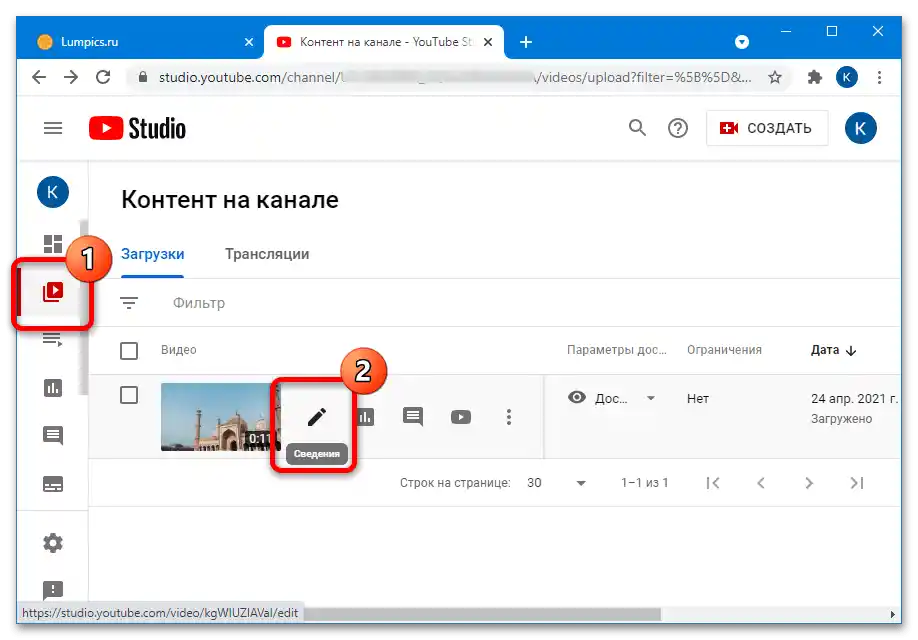The height and width of the screenshot is (640, 918).
Task: Click the date 24 апр. 2021 г.
Action: [x=854, y=398]
